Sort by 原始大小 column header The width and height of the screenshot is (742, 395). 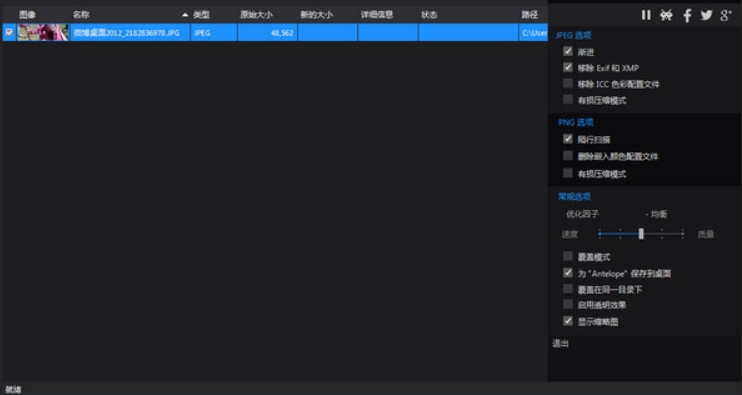tap(256, 15)
